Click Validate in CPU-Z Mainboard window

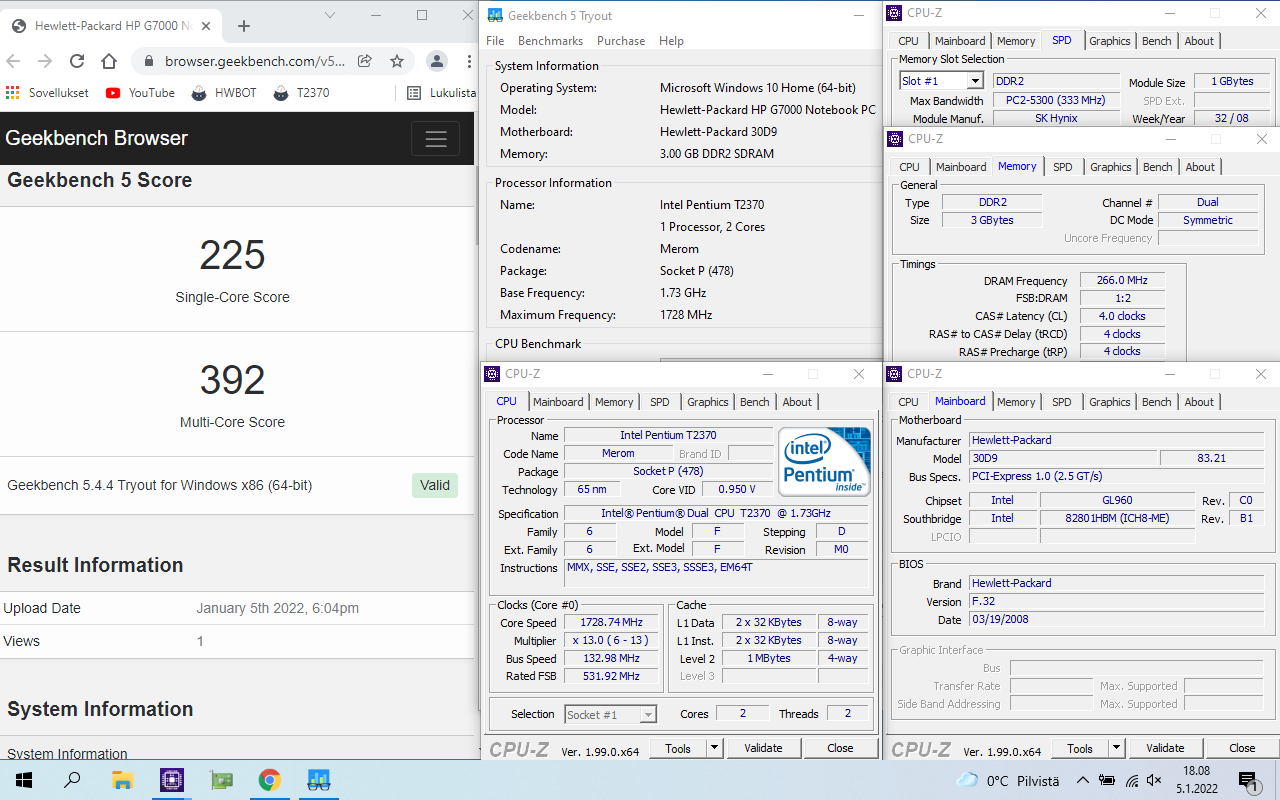(x=1165, y=748)
